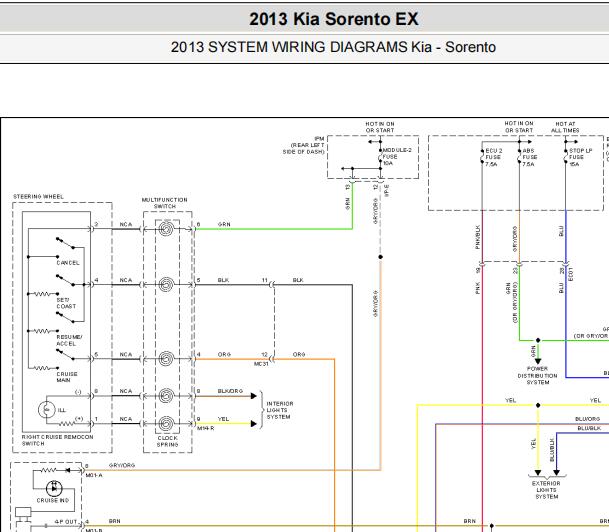
Task: Click the junction dot on the vertical GRY/ORG wire
Action: (381, 257)
